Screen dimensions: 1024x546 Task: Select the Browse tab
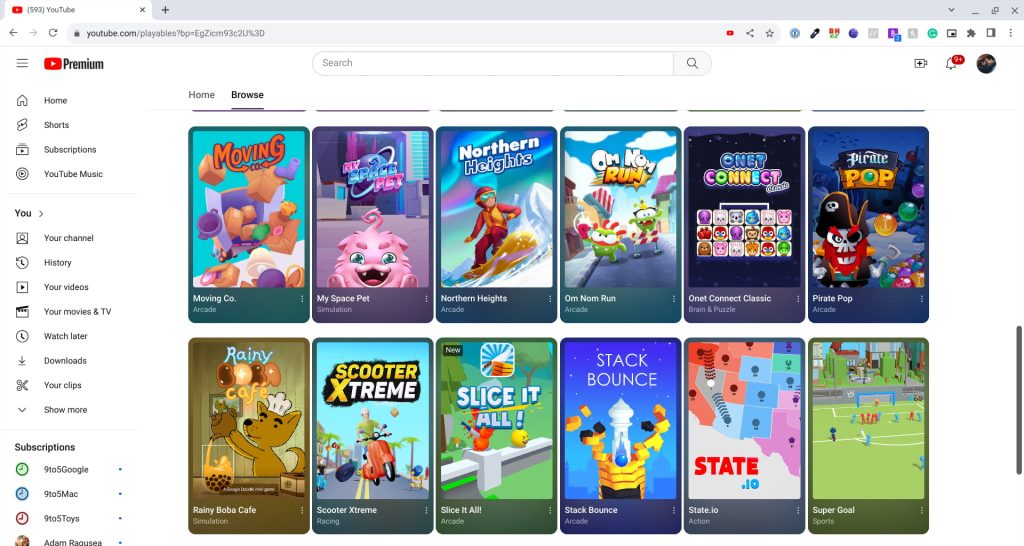pyautogui.click(x=247, y=95)
